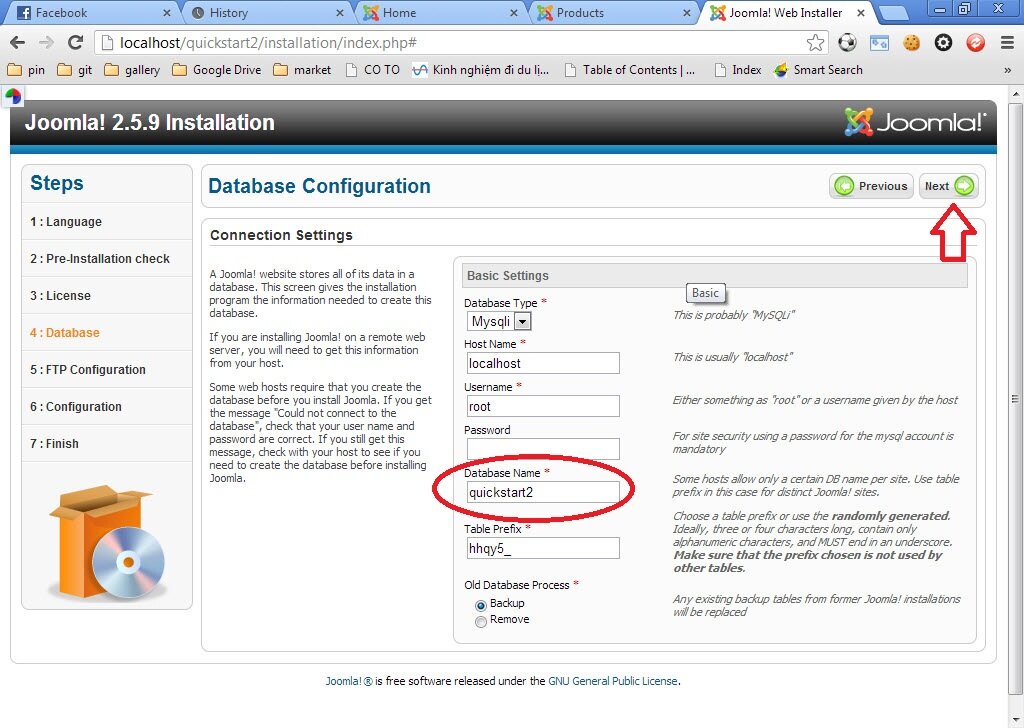Image resolution: width=1024 pixels, height=728 pixels.
Task: Click the soccer ball extension icon
Action: 847,43
